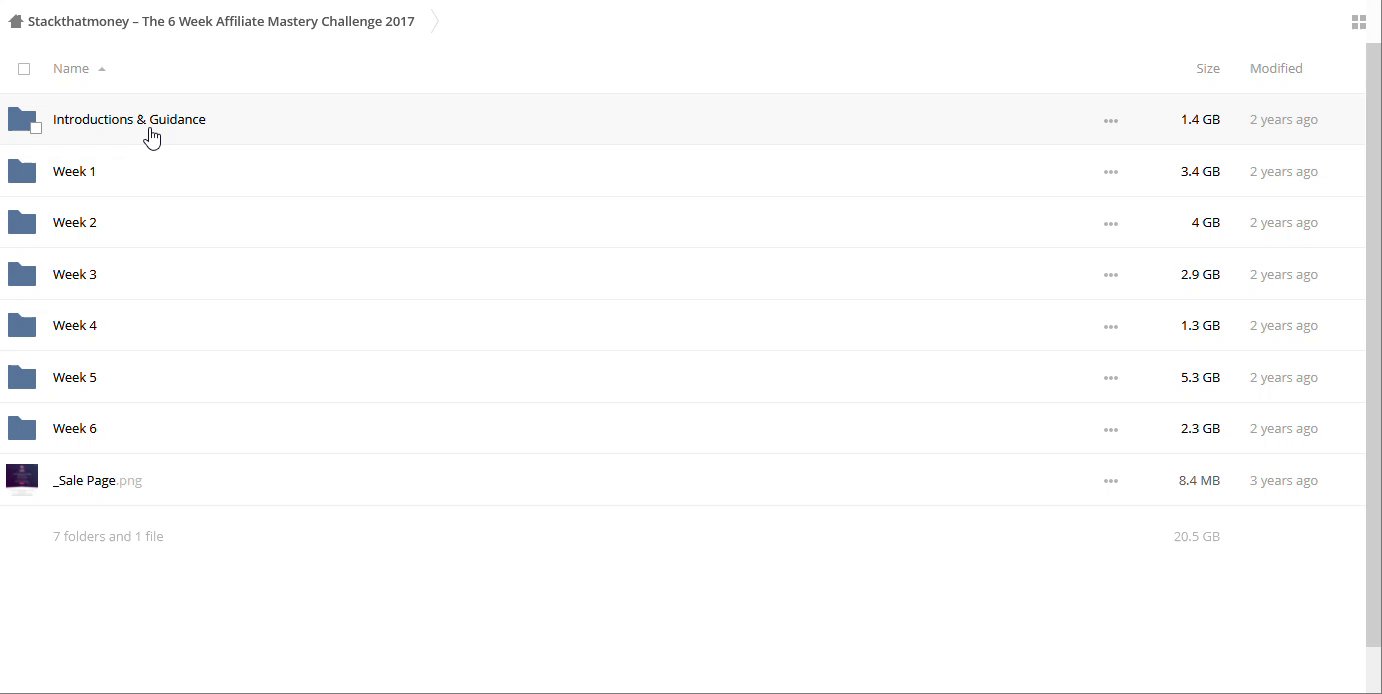Open the _Sale Page.png thumbnail preview

(x=22, y=479)
